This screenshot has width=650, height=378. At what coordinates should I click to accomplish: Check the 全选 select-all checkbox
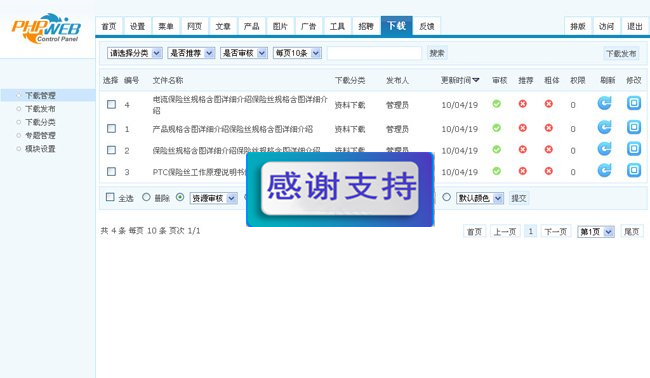(x=110, y=197)
